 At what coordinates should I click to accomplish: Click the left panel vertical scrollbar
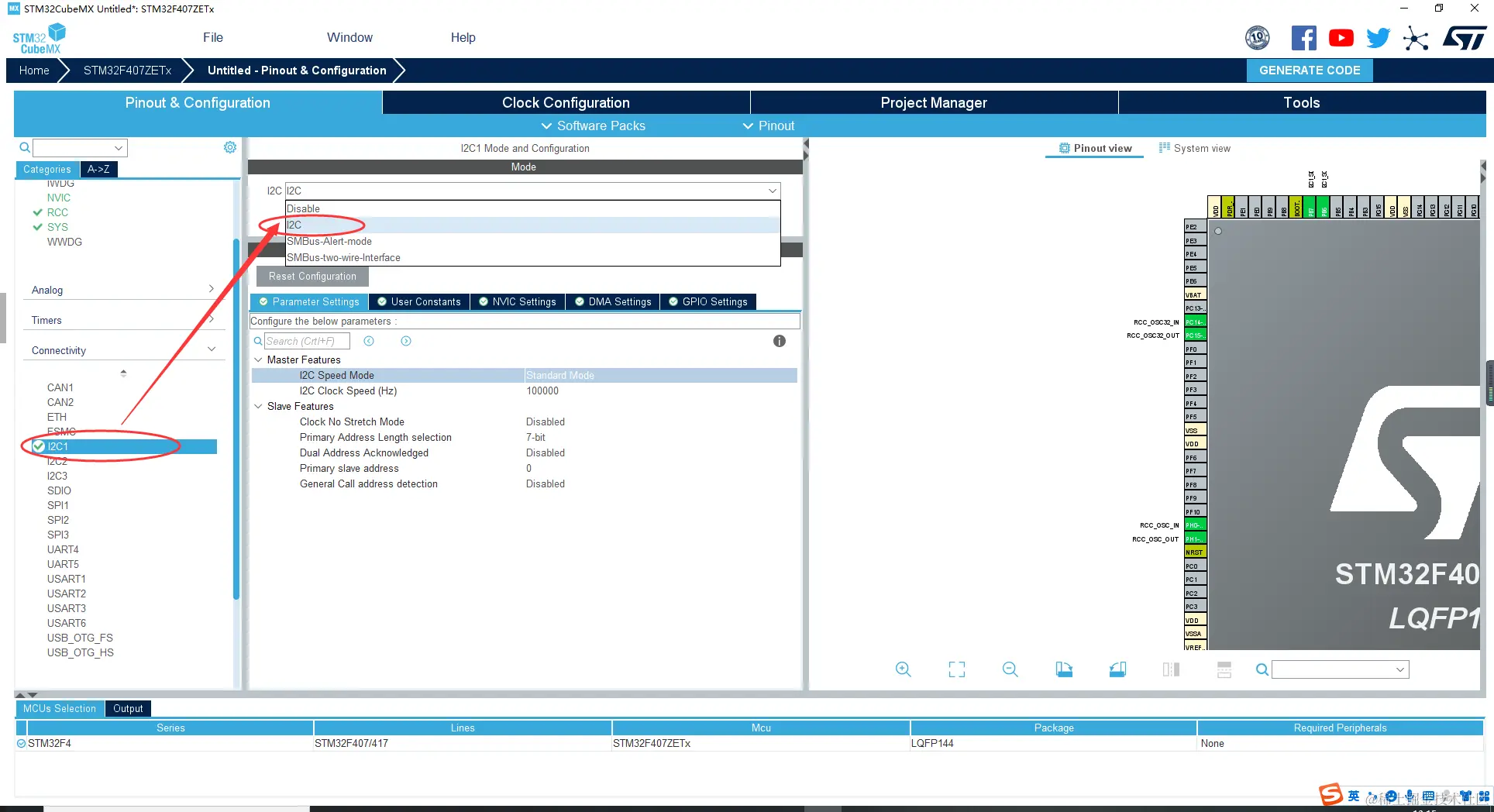[236, 418]
